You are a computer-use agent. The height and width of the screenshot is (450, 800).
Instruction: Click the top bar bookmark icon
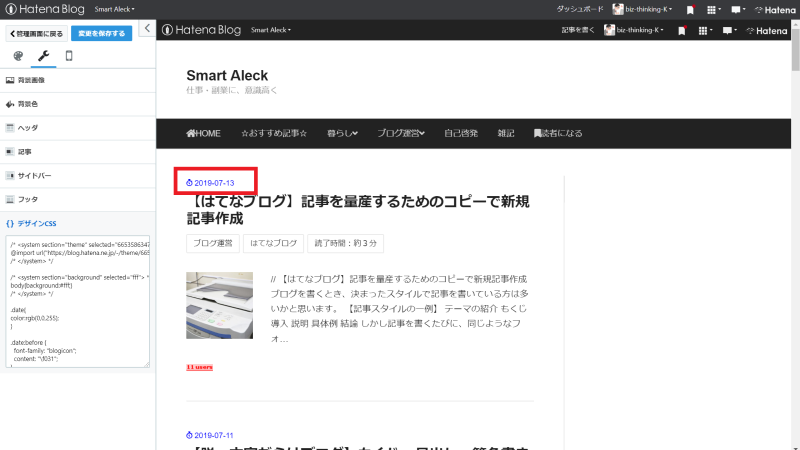[x=690, y=10]
